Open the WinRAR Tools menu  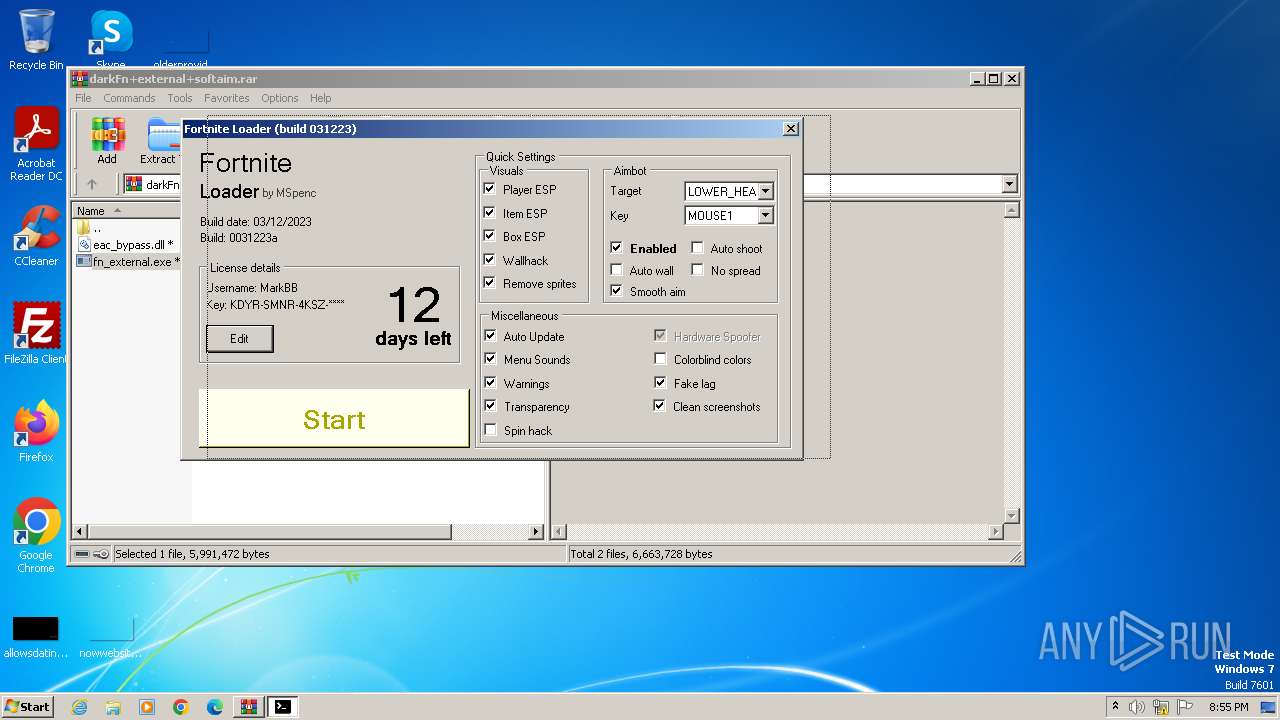[180, 98]
